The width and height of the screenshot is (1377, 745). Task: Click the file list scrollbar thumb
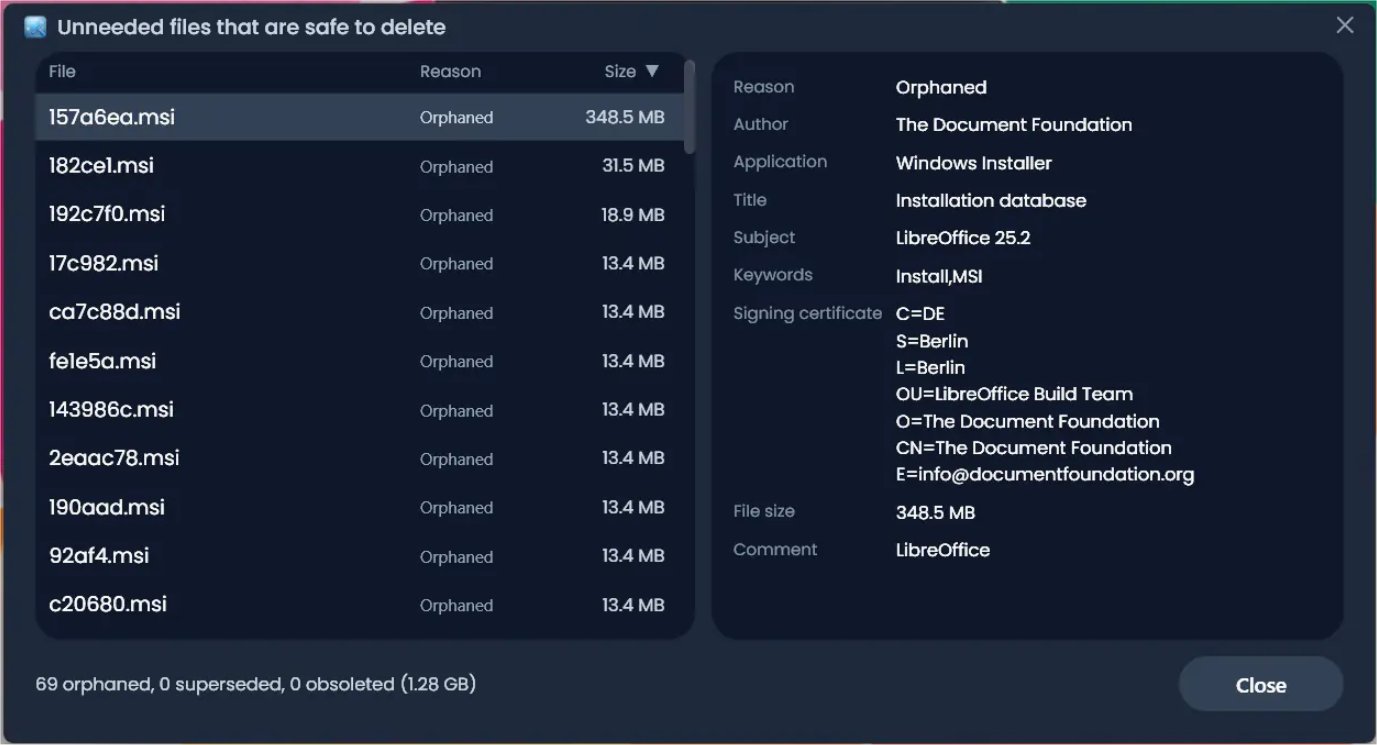click(689, 106)
